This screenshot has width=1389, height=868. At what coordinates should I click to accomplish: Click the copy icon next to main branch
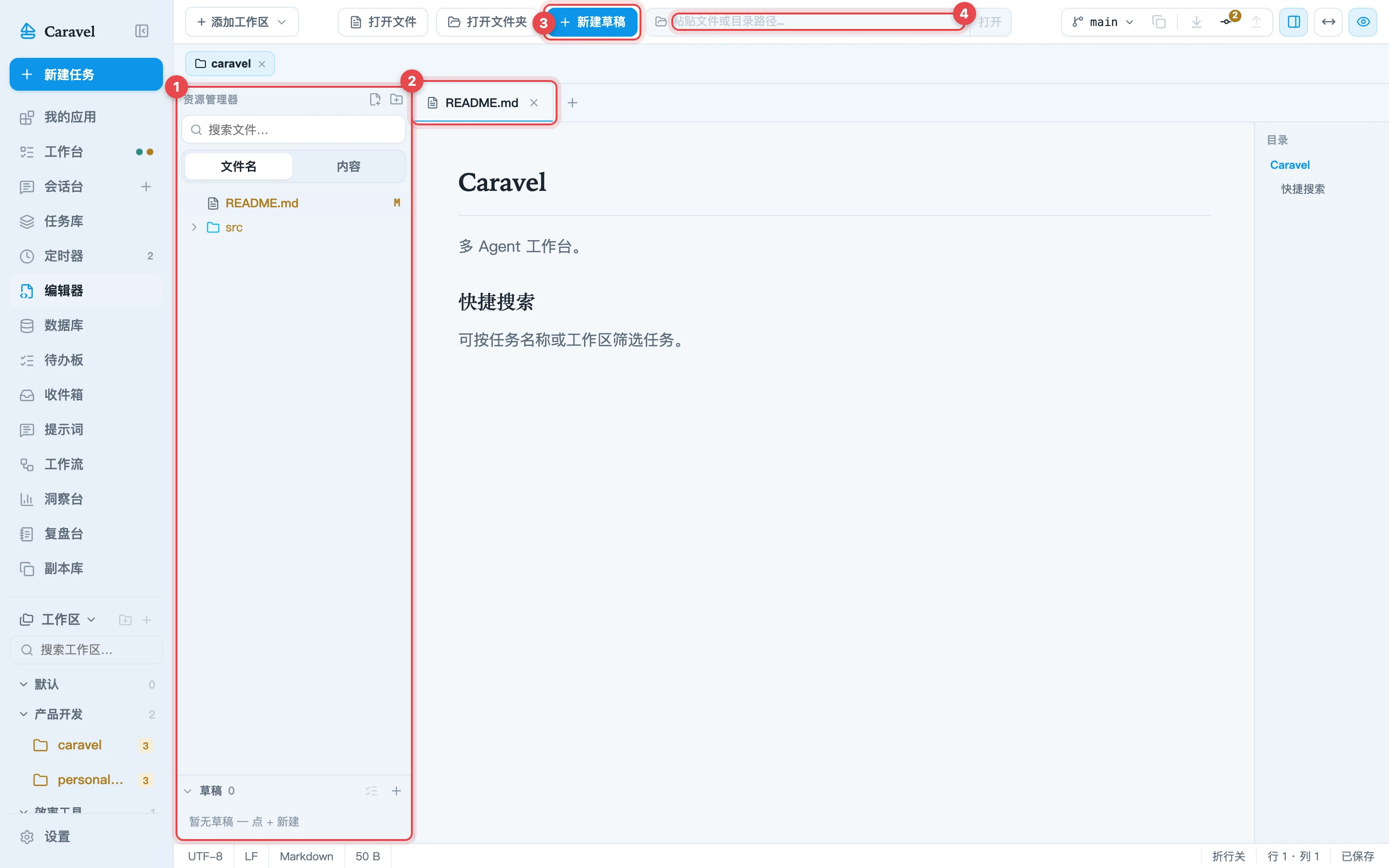click(1159, 22)
